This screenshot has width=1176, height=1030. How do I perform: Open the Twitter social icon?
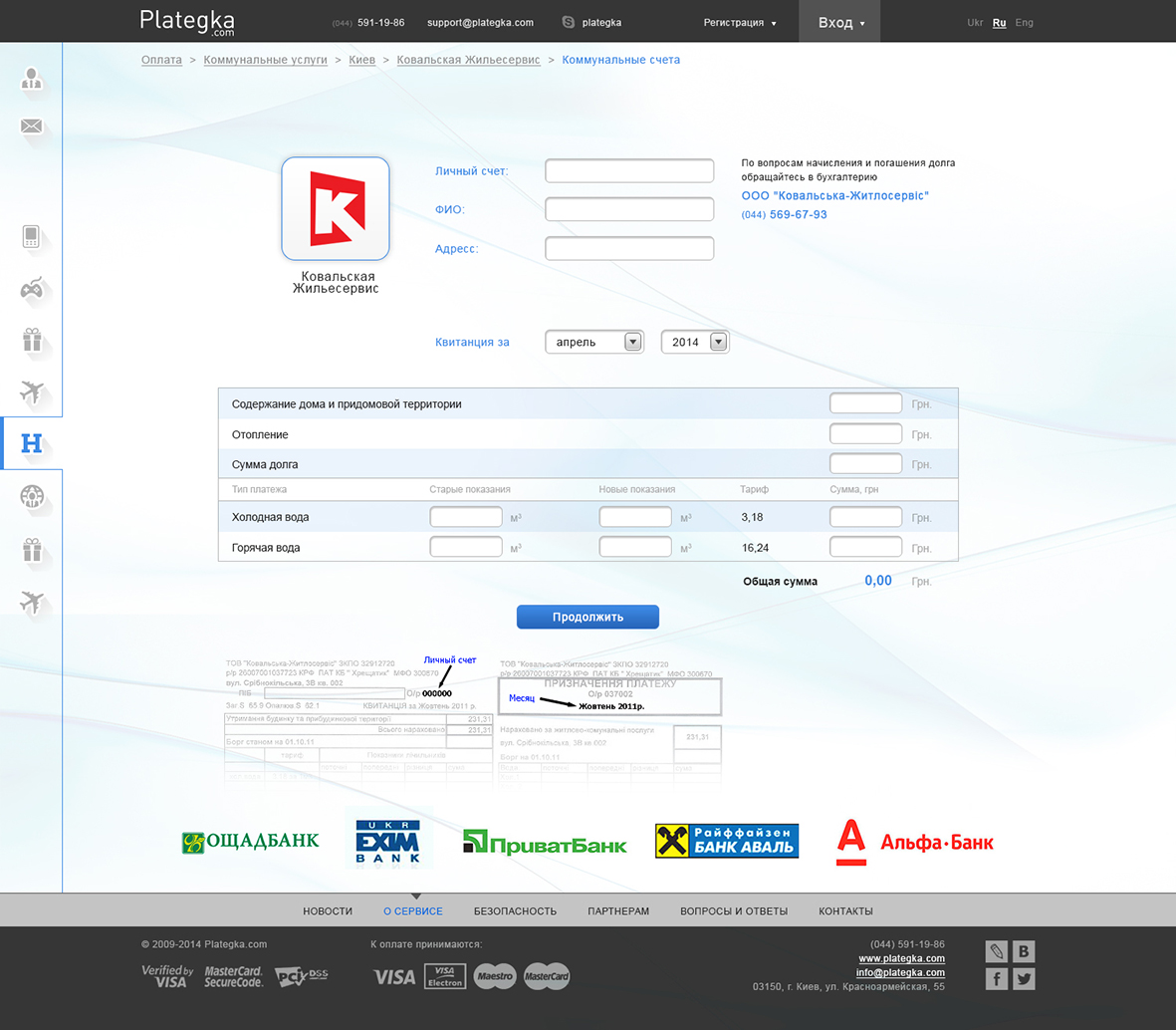[x=1024, y=979]
